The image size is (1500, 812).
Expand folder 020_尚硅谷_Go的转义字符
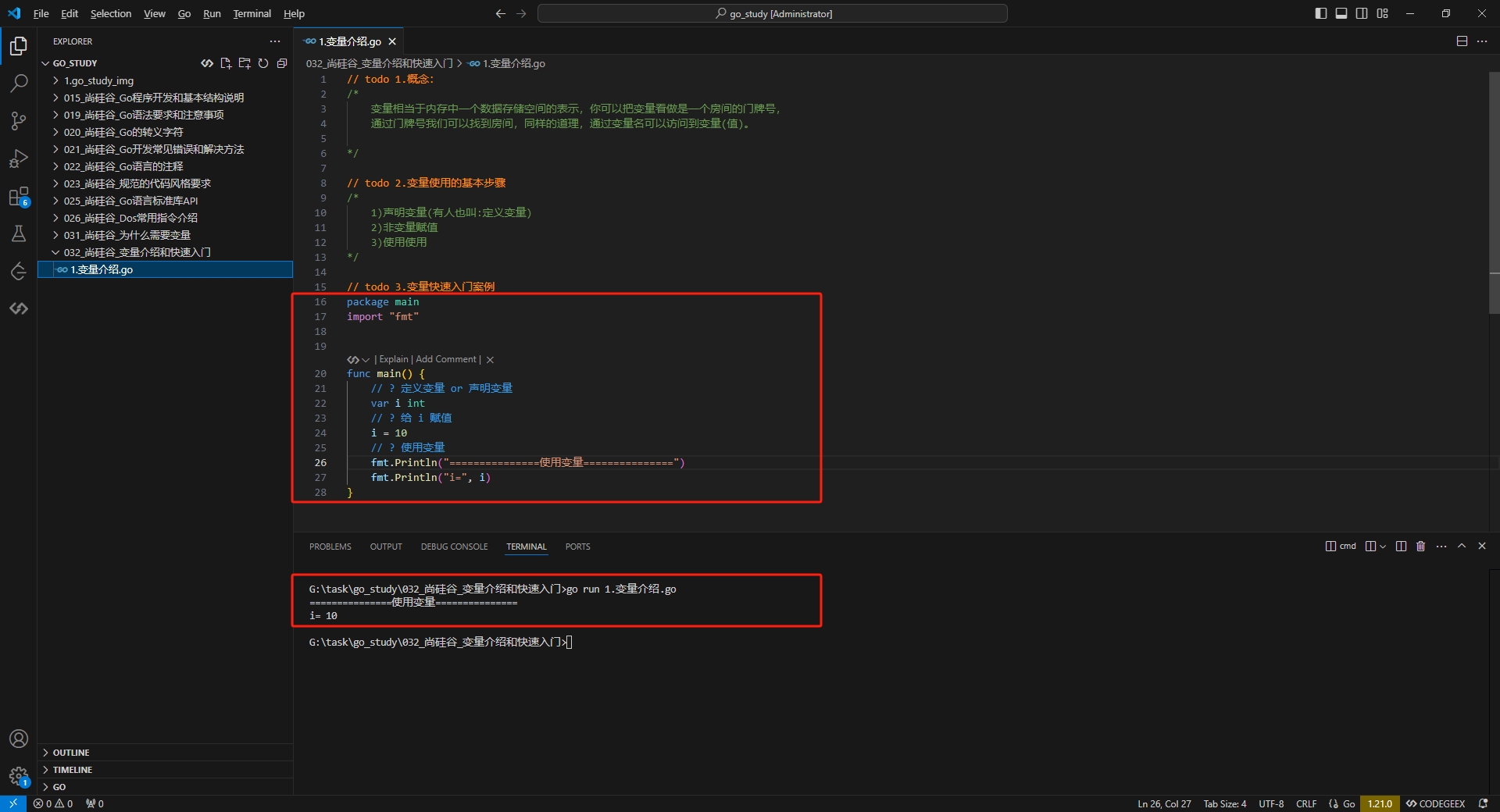pos(166,132)
